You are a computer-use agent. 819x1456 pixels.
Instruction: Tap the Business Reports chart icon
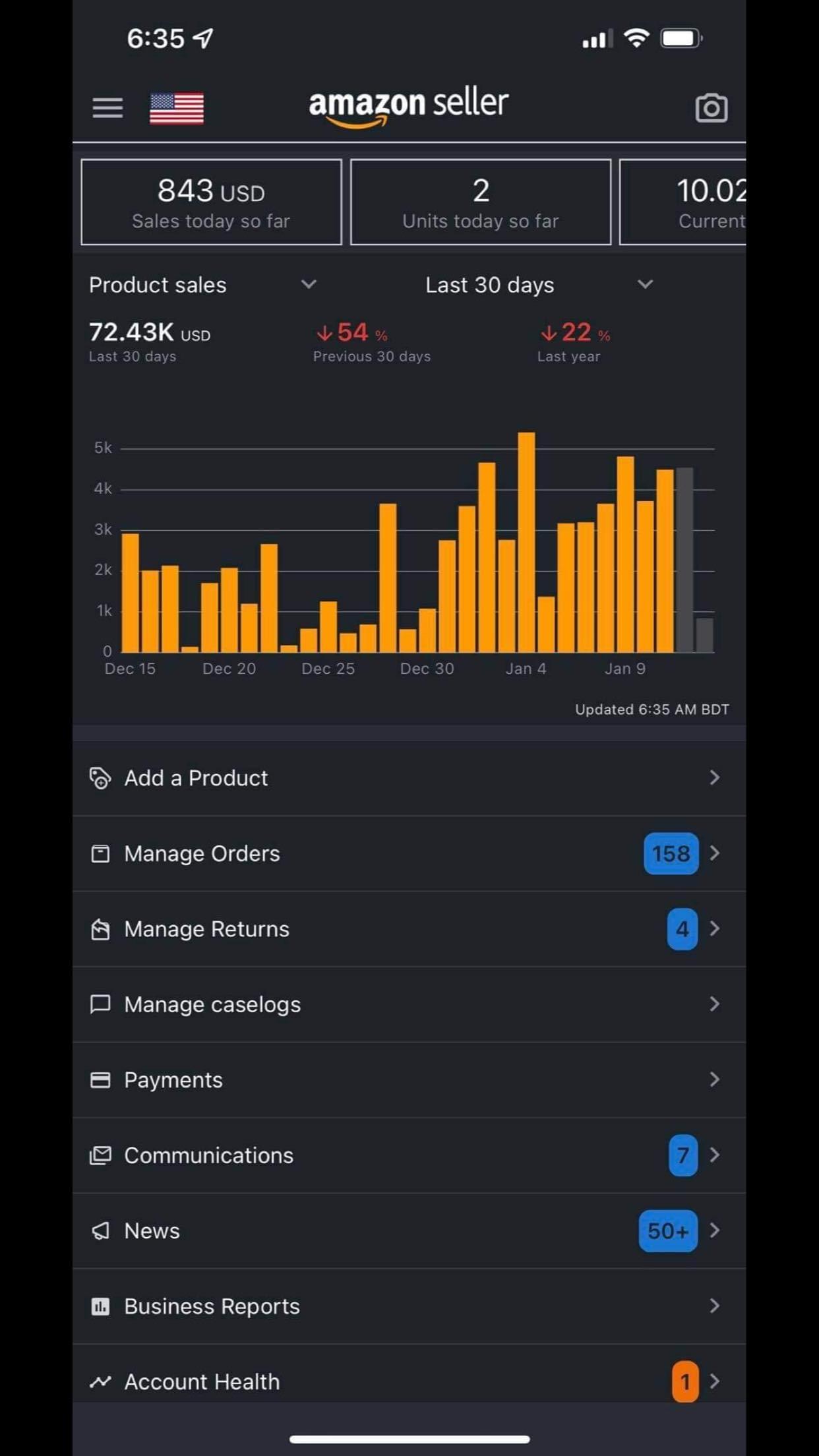[100, 1306]
